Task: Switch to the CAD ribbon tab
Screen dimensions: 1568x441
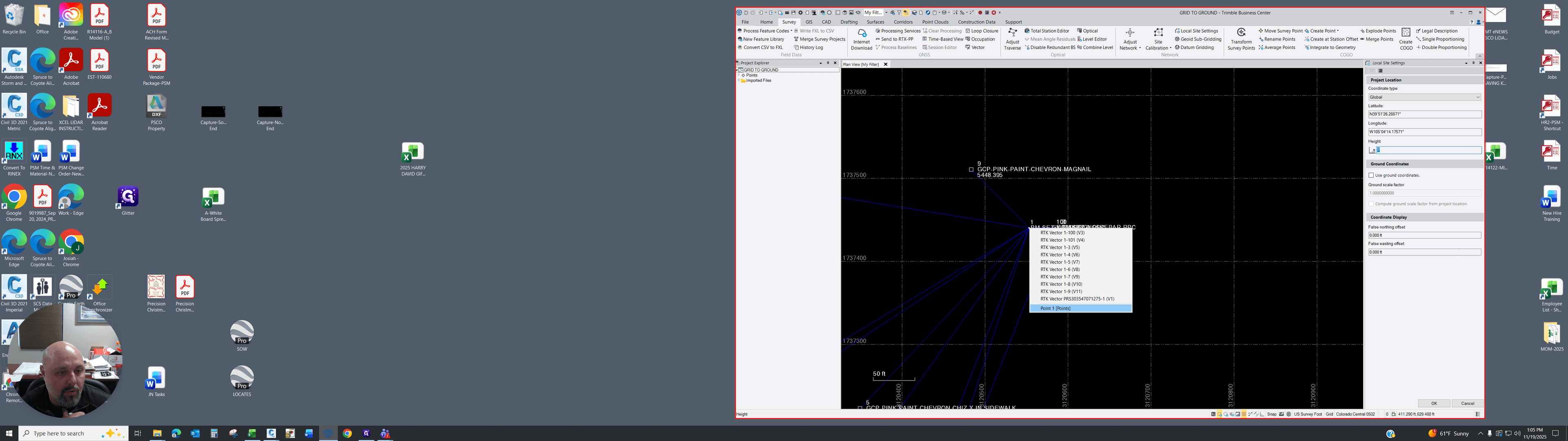Action: point(826,22)
